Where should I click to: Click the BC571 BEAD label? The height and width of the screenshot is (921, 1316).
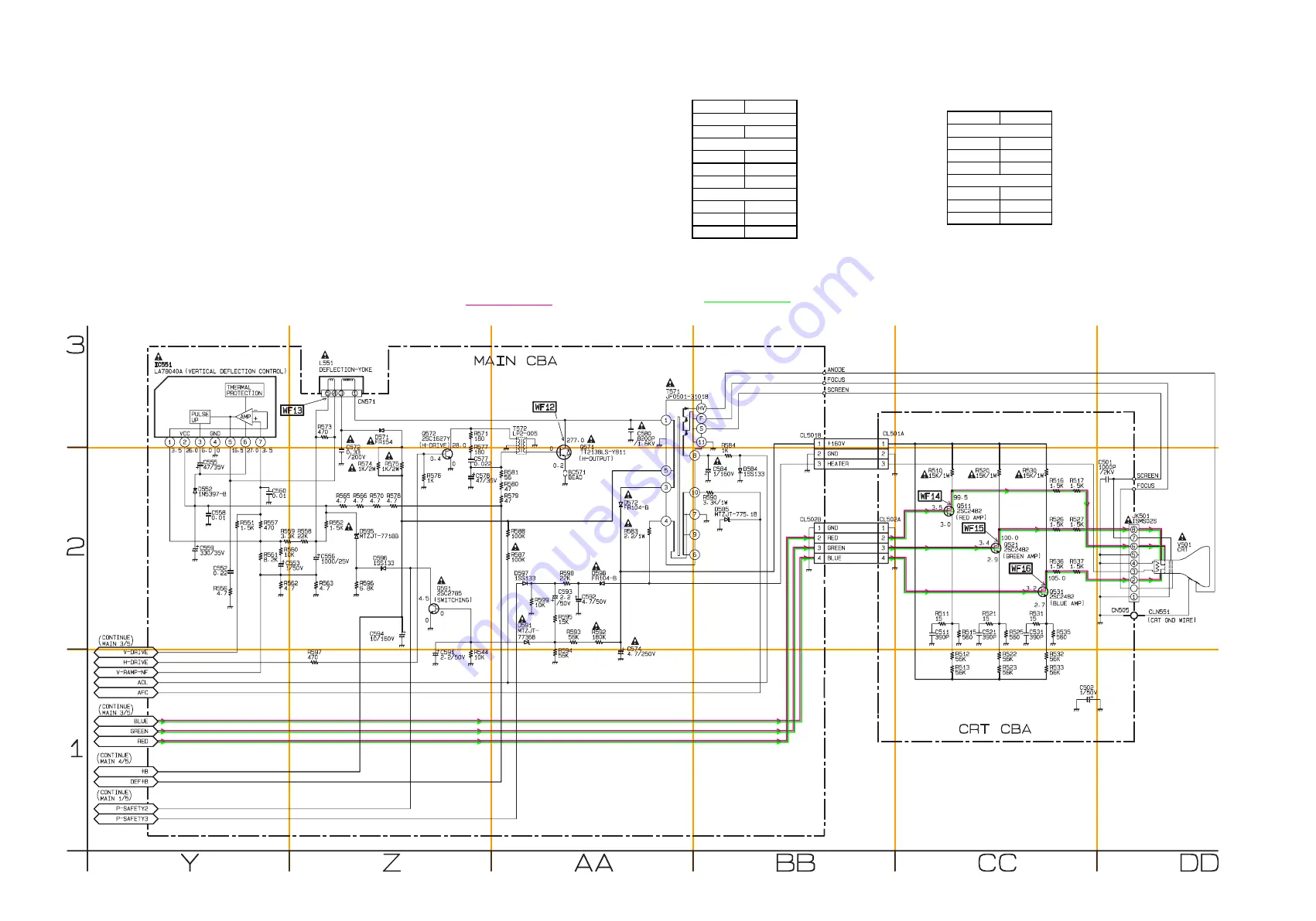pos(576,475)
